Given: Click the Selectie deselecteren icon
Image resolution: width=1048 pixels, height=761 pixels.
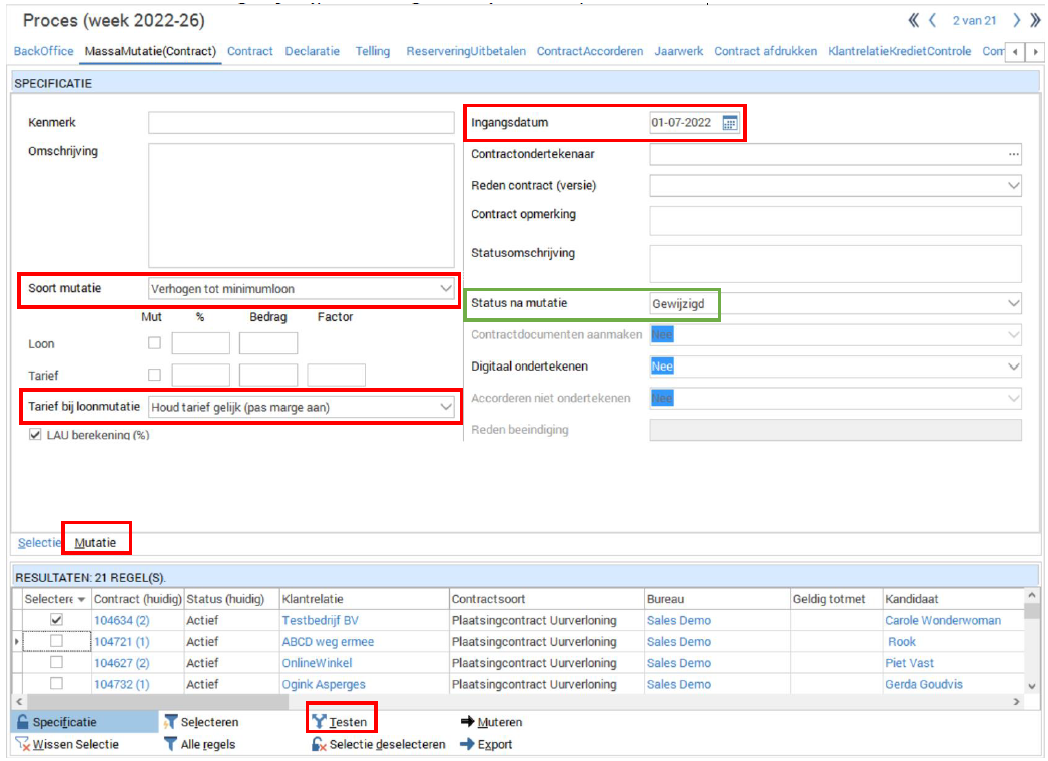Looking at the screenshot, I should coord(319,744).
